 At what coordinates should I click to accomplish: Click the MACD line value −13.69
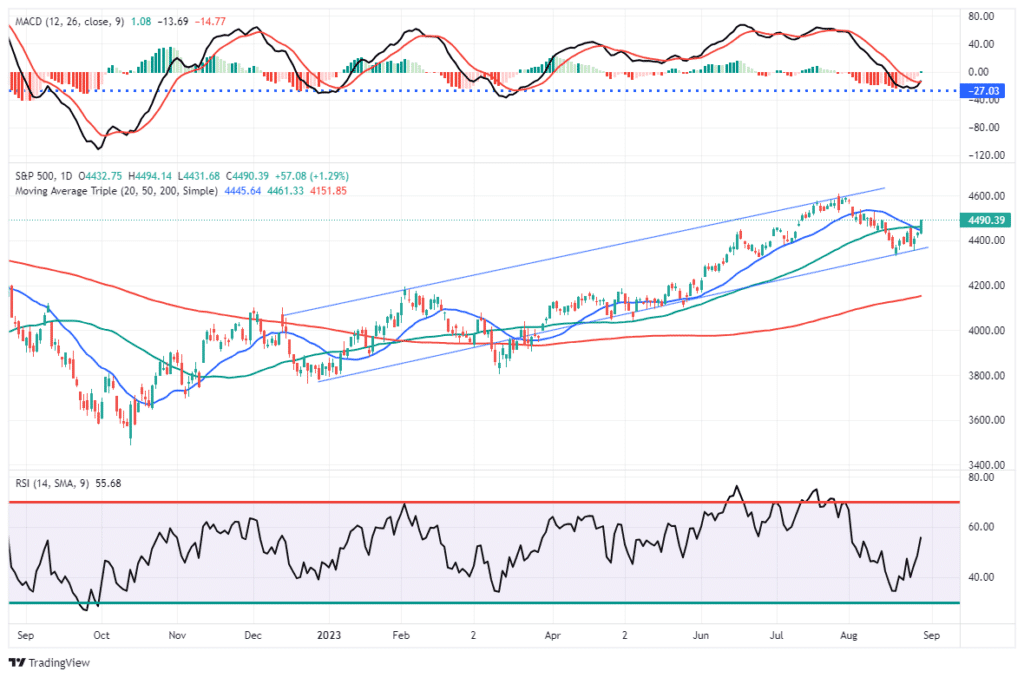173,22
